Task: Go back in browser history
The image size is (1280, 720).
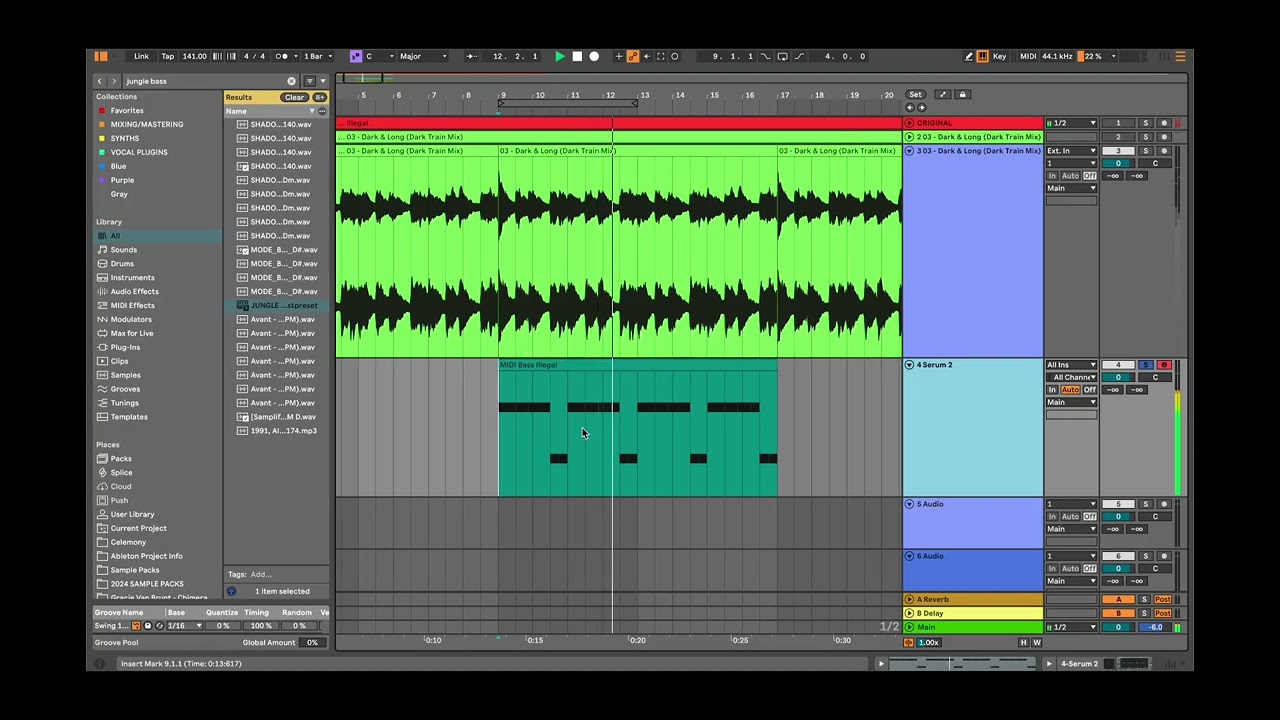Action: coord(100,81)
